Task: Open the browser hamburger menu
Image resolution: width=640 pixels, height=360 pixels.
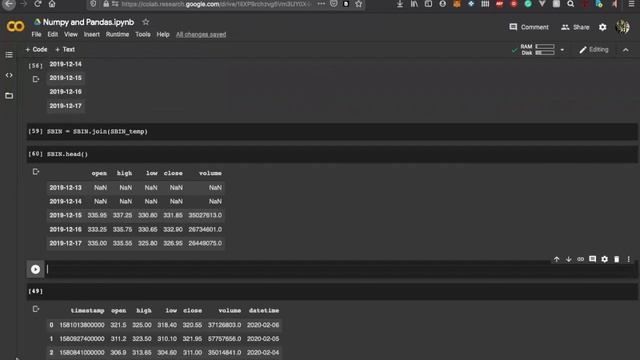Action: tap(631, 4)
